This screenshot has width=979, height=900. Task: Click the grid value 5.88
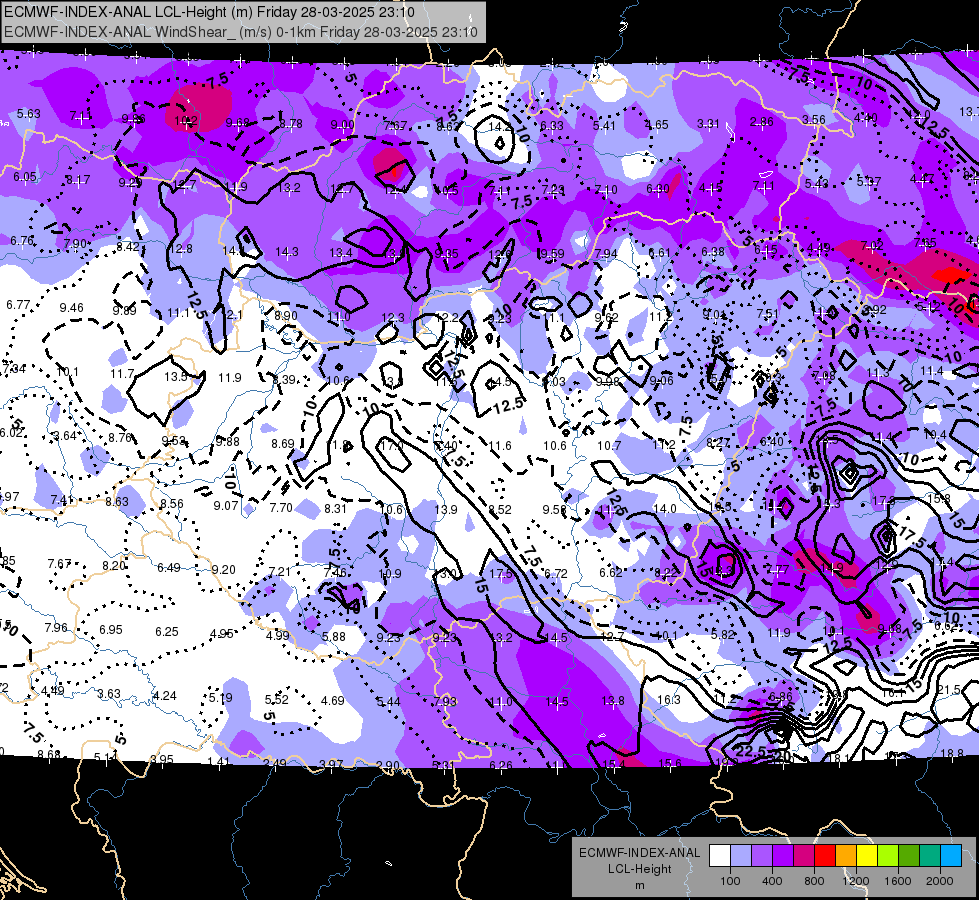tap(334, 637)
